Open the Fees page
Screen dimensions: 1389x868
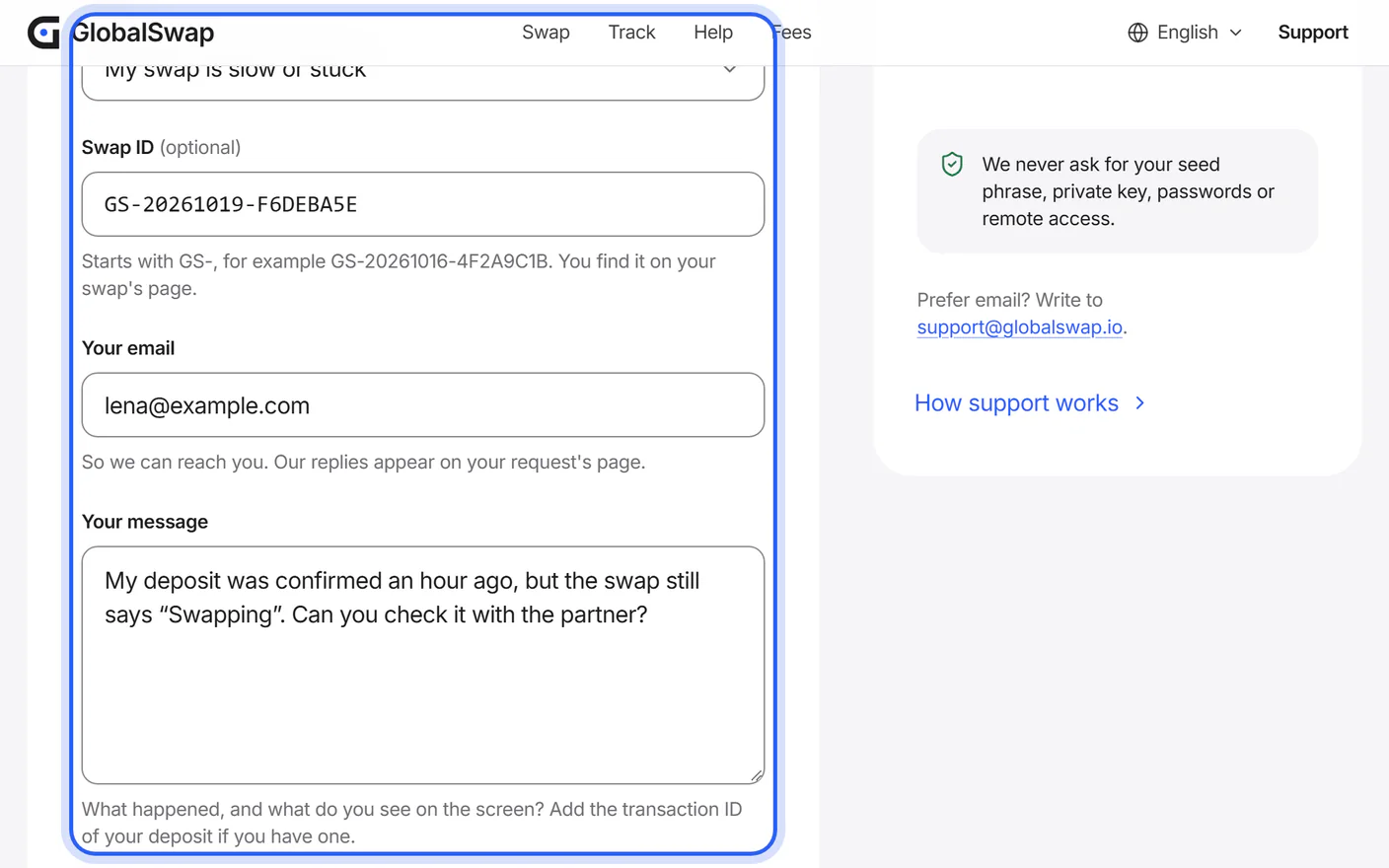[791, 33]
